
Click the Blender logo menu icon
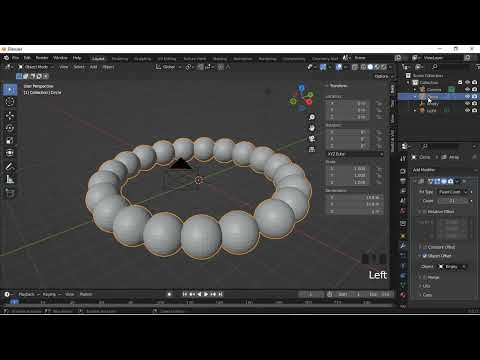6,58
